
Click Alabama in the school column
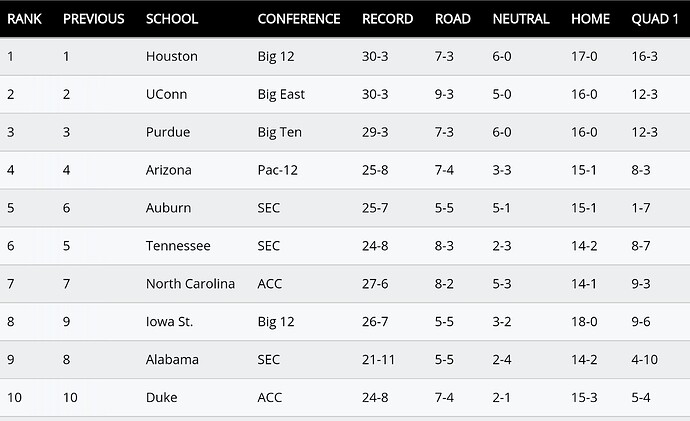click(172, 359)
